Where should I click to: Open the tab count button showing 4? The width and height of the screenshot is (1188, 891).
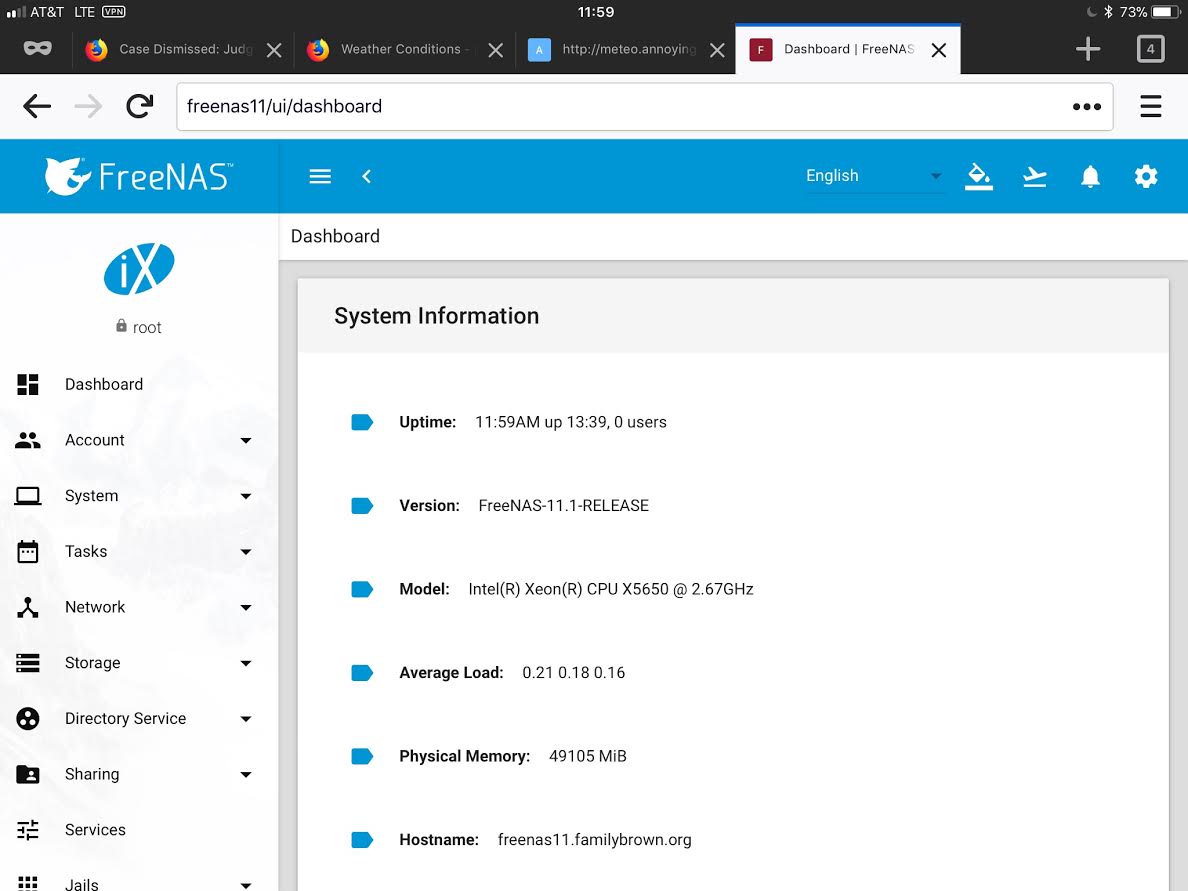click(1150, 48)
